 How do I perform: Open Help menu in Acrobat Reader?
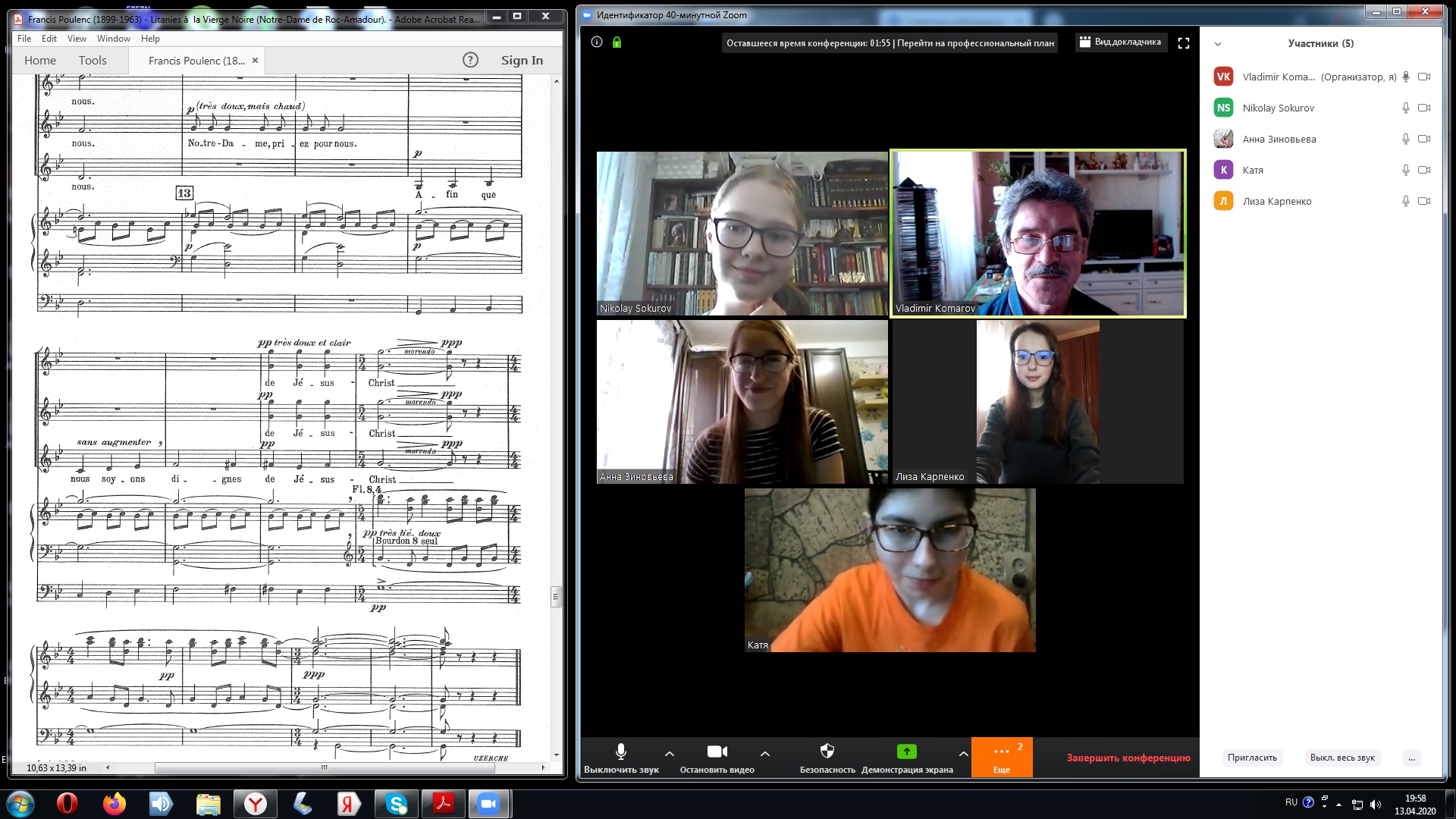[150, 39]
